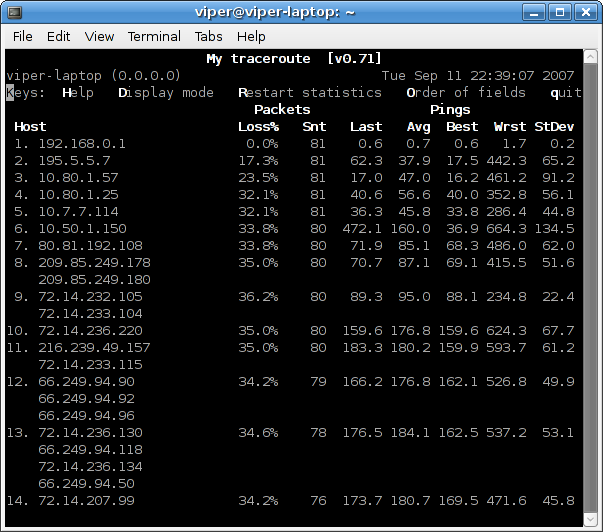Click the scrollbar up arrow
Viewport: 603px width, 532px height.
click(590, 57)
